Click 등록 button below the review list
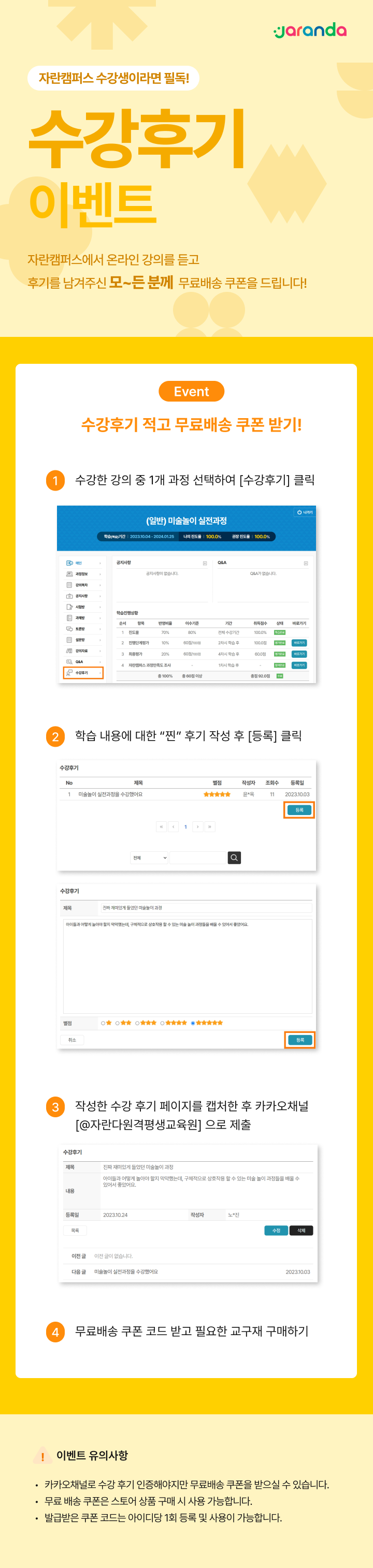This screenshot has height=1568, width=373. click(299, 809)
